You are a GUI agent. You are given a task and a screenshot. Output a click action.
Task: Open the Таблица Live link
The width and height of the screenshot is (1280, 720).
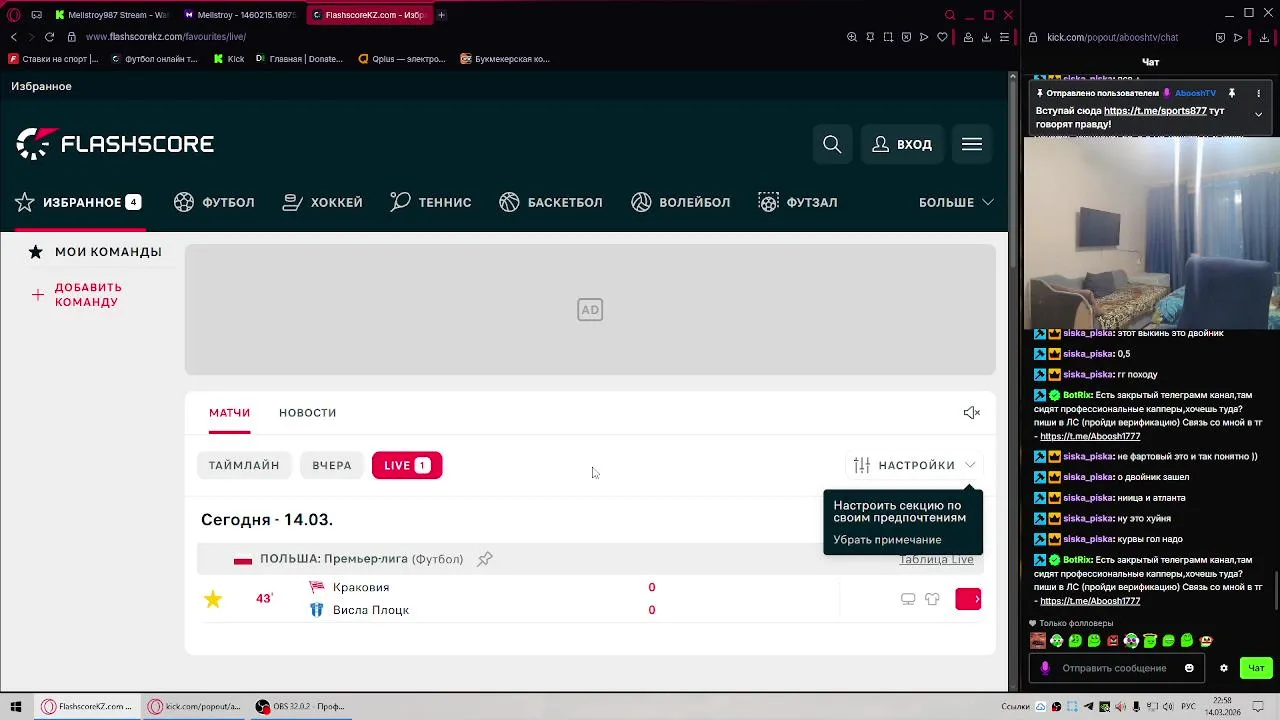[x=936, y=559]
